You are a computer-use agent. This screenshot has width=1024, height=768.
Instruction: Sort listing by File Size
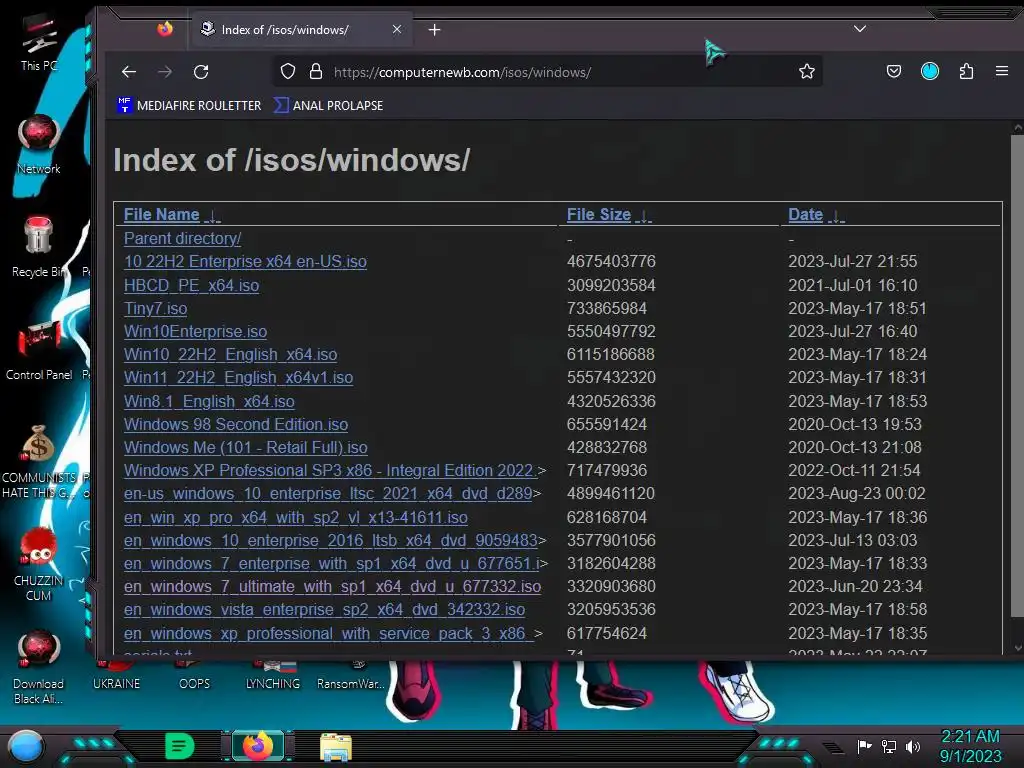coord(599,214)
